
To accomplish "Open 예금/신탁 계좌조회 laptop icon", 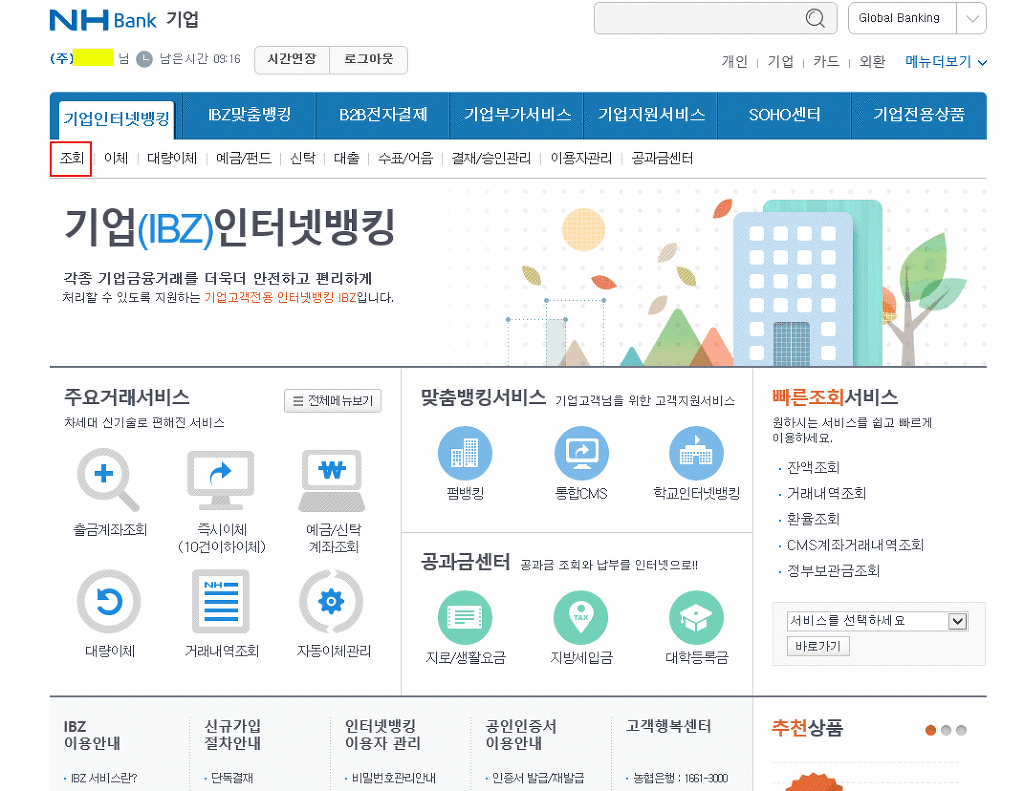I will click(x=332, y=480).
